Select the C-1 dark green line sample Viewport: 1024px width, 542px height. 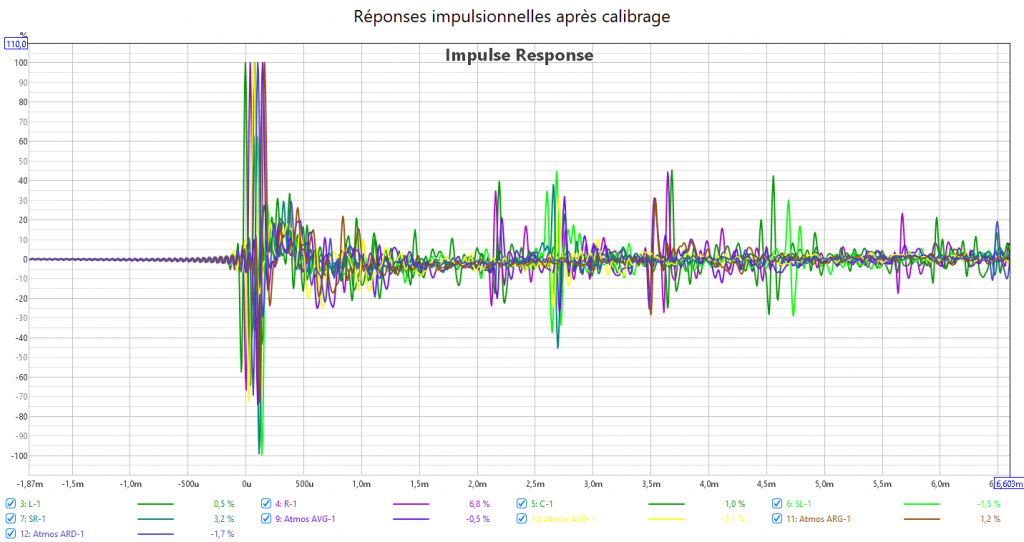tap(667, 504)
